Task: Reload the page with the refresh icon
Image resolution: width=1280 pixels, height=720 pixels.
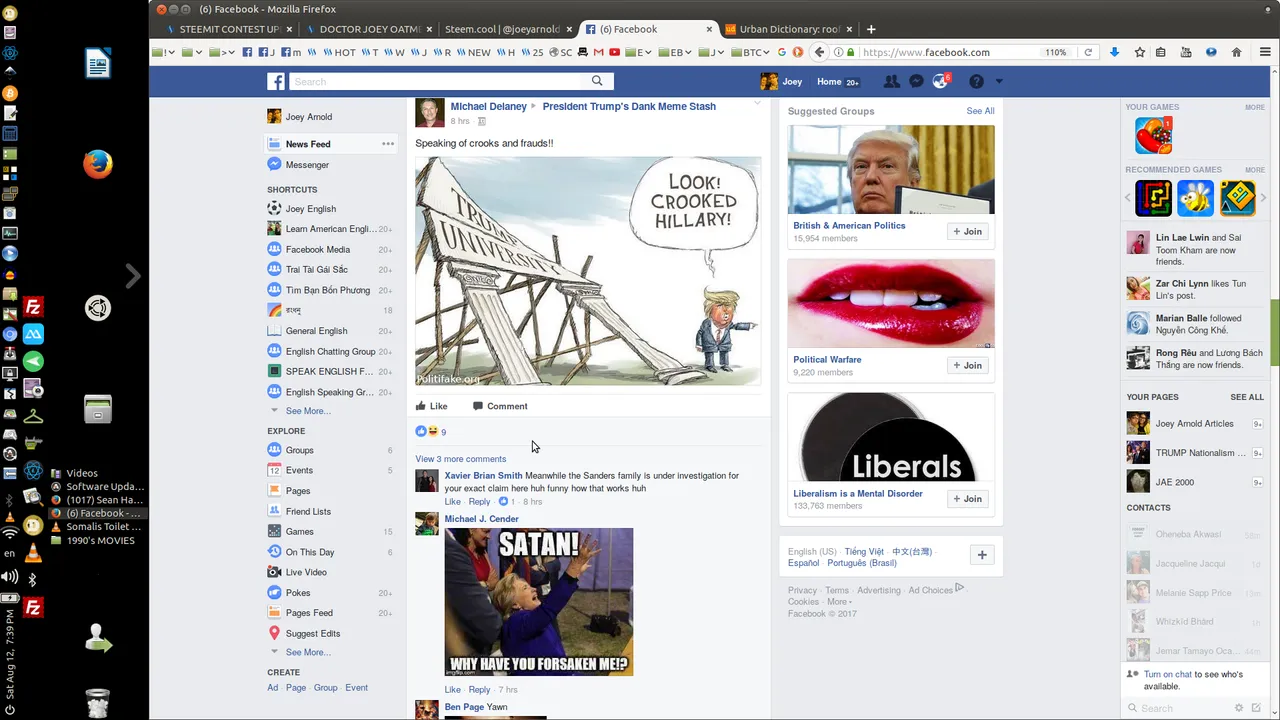Action: (1088, 52)
